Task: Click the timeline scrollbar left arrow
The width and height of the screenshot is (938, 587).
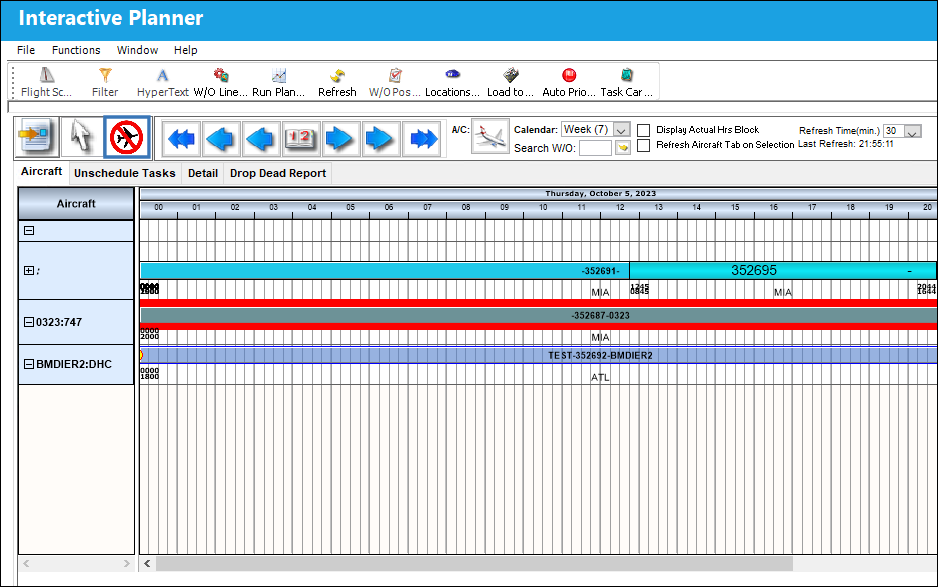Action: [x=147, y=564]
